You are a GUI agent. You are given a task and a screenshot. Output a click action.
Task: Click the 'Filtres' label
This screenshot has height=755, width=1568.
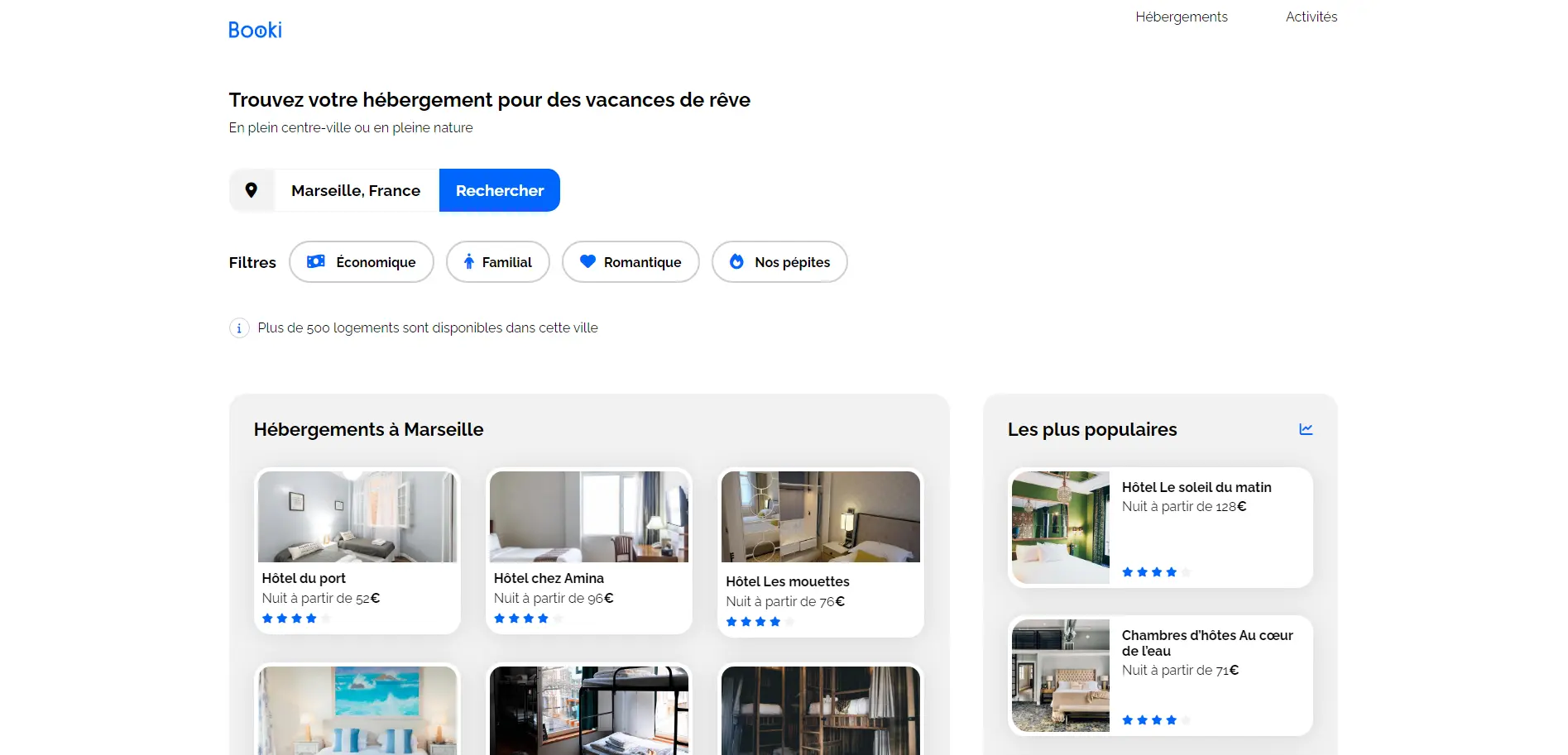(252, 262)
